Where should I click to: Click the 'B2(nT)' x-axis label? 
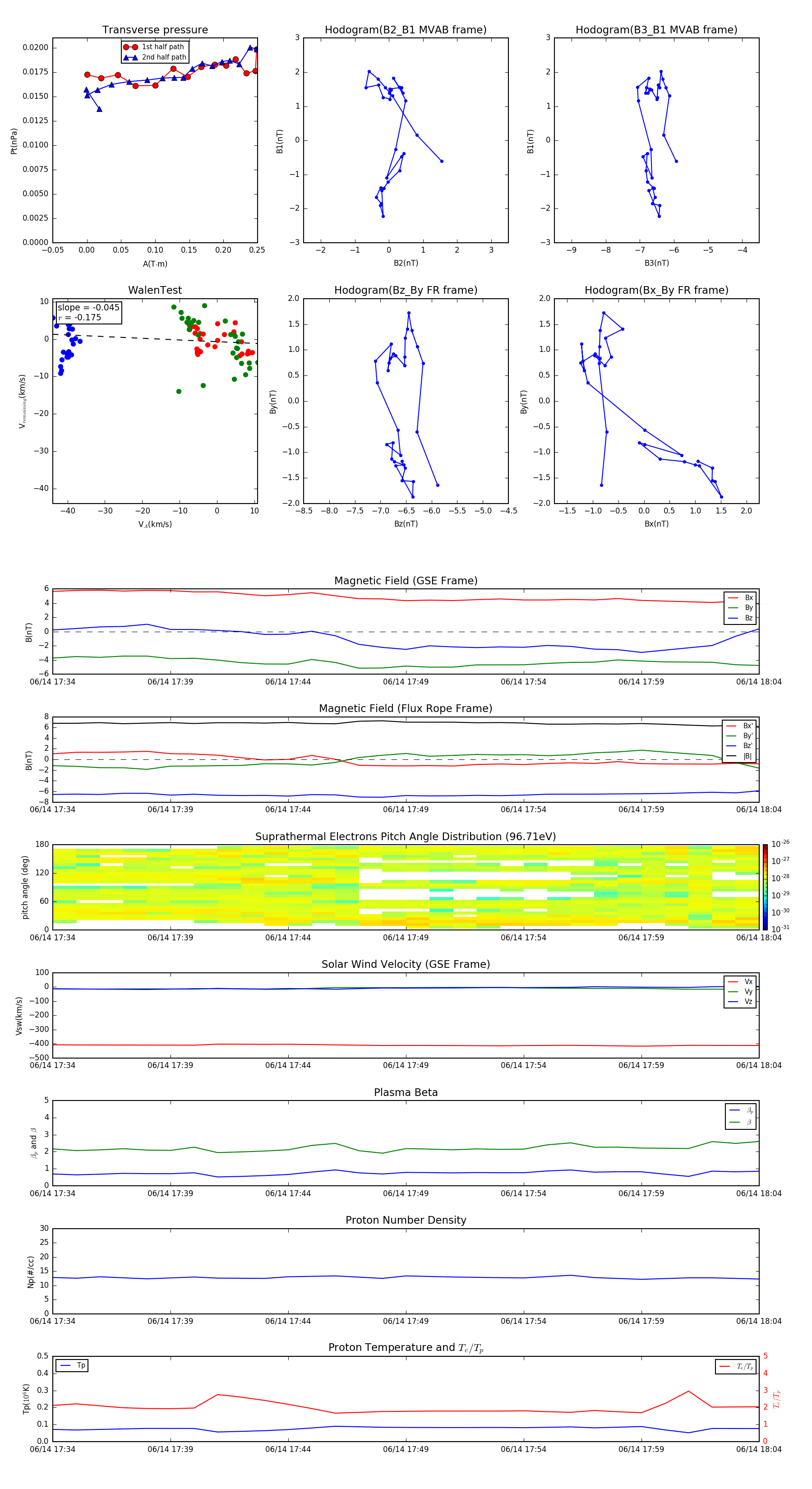(x=406, y=263)
